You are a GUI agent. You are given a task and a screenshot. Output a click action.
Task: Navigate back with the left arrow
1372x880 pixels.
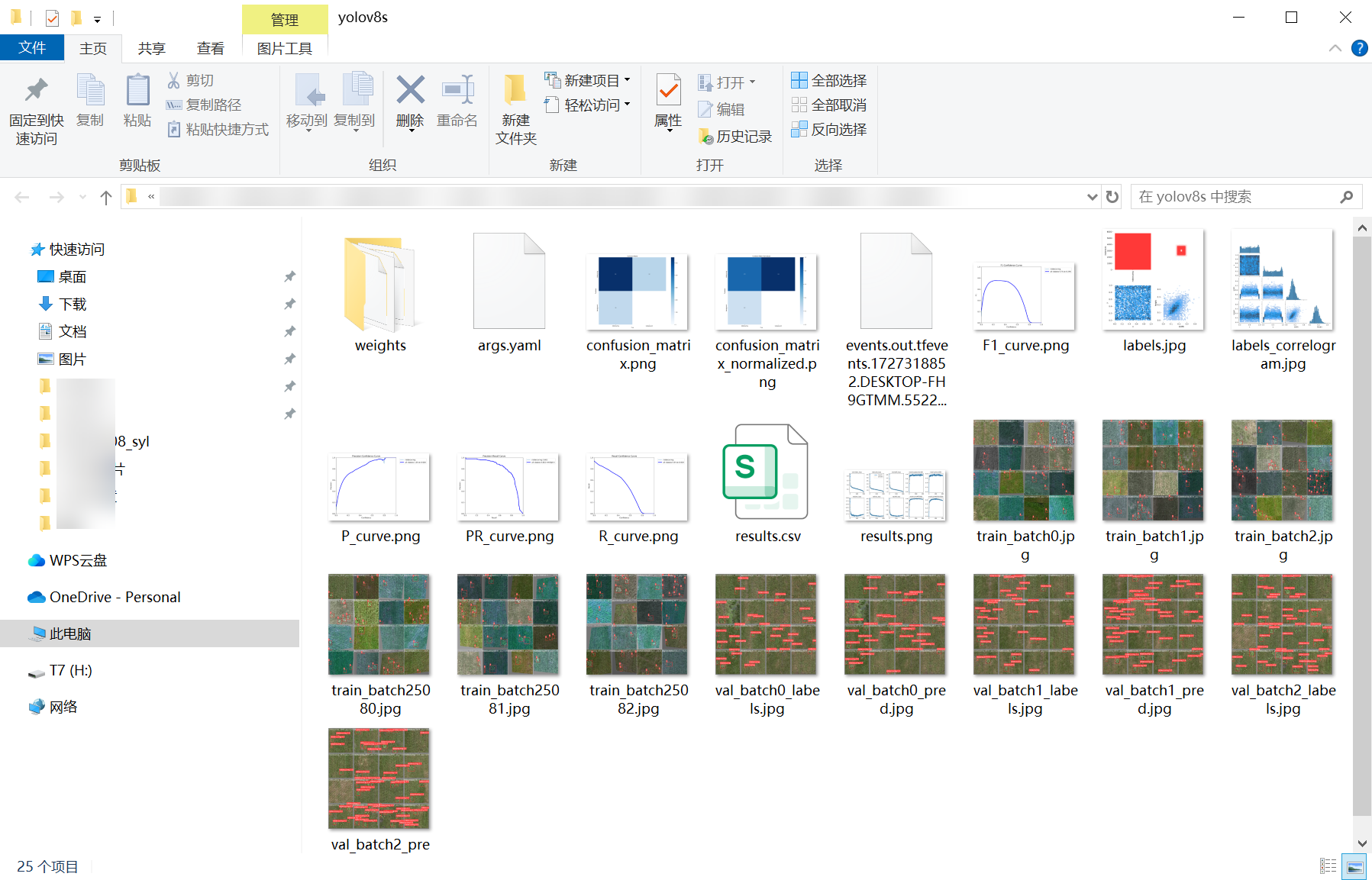click(x=22, y=198)
